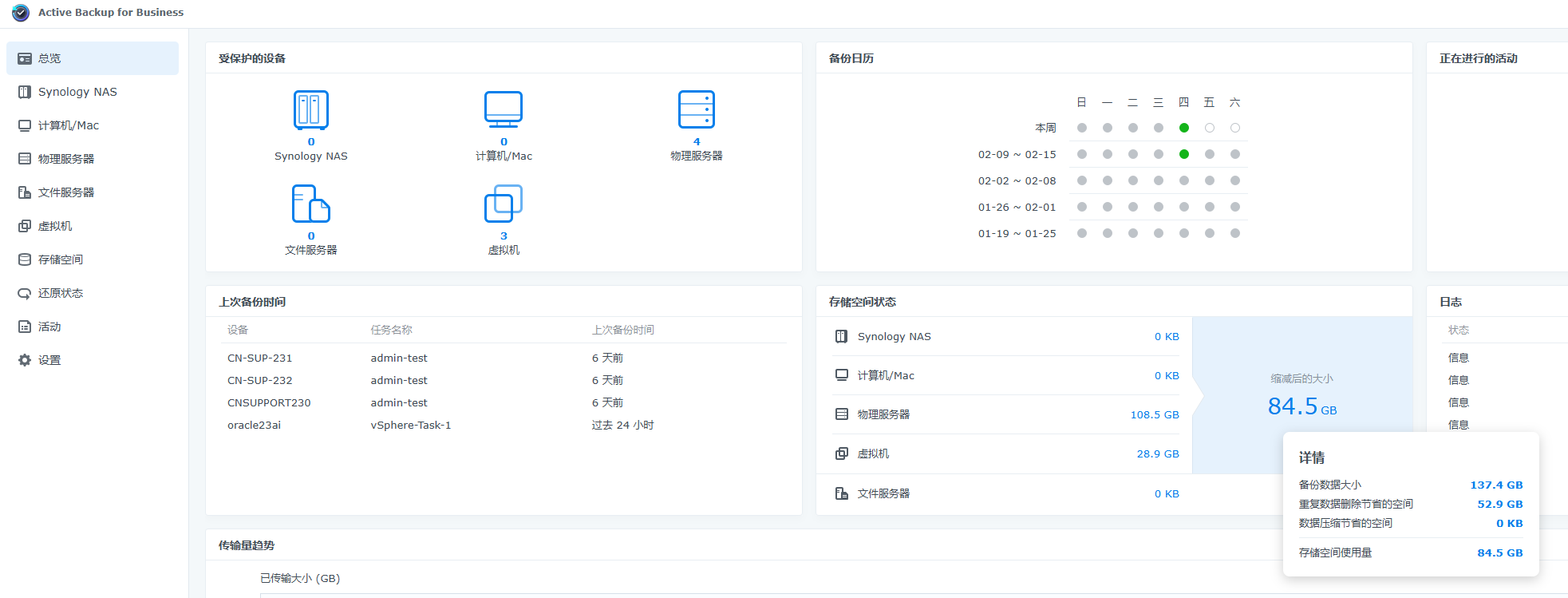Click the 文件服务器 icon in 存储空间状态
This screenshot has width=1568, height=598.
[841, 493]
